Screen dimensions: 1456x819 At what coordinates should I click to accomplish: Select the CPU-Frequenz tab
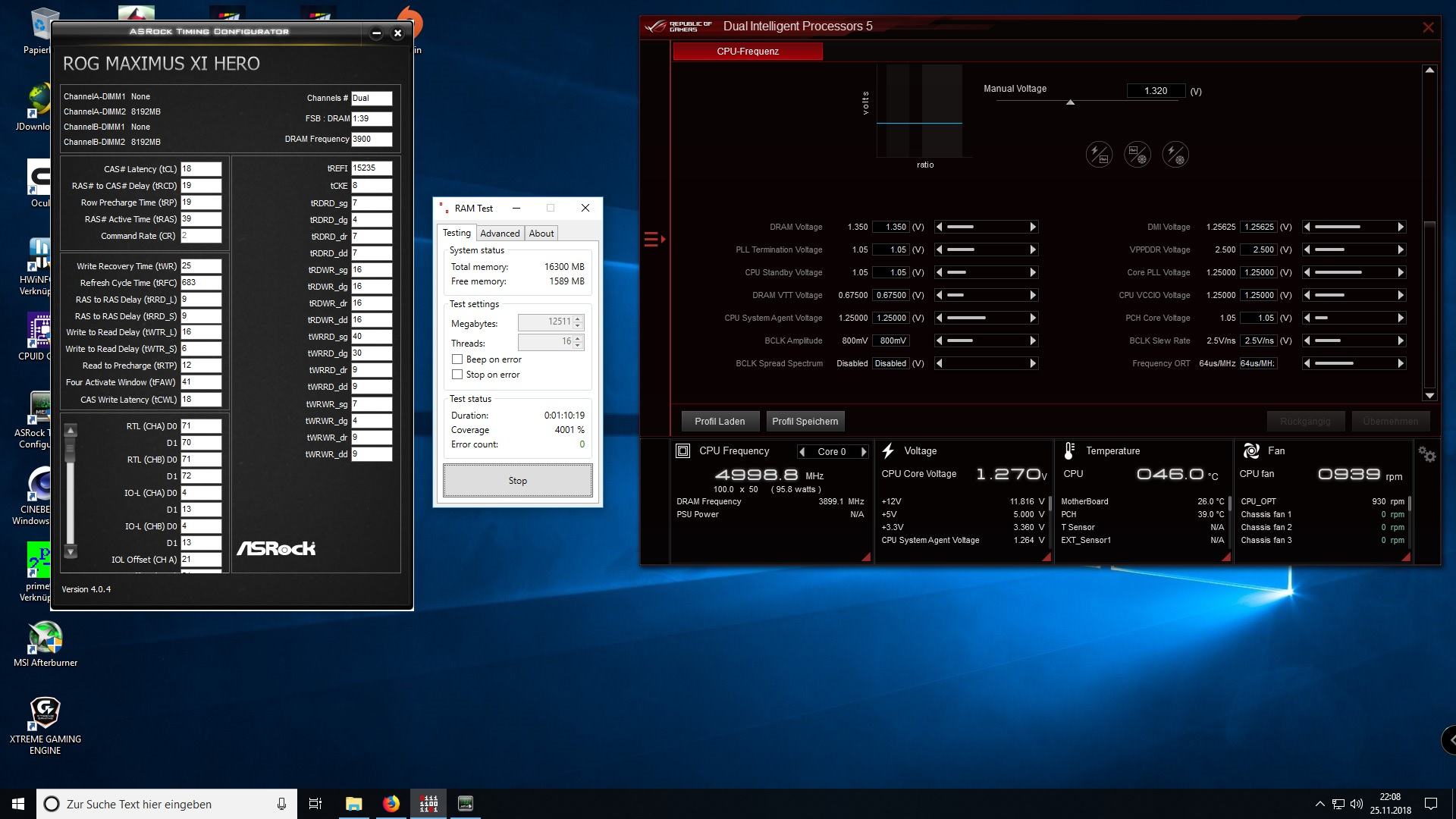(748, 52)
